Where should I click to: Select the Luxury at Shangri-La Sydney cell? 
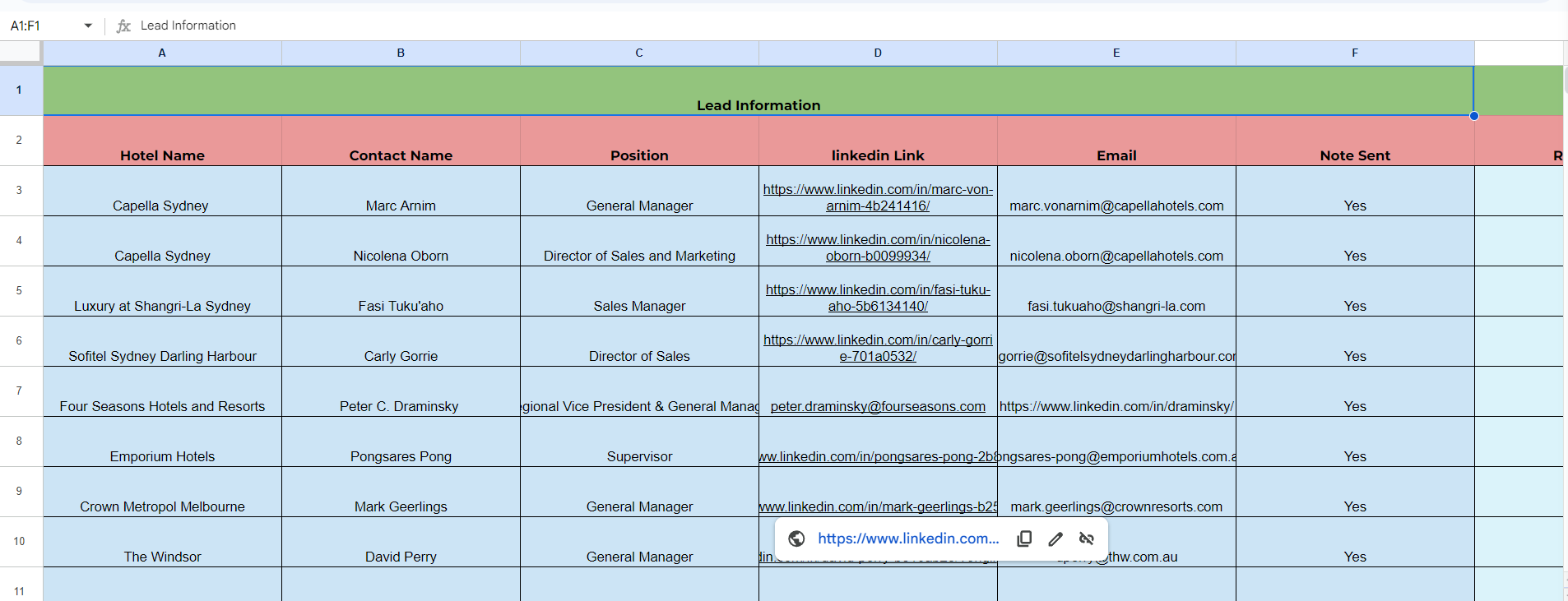pos(162,291)
